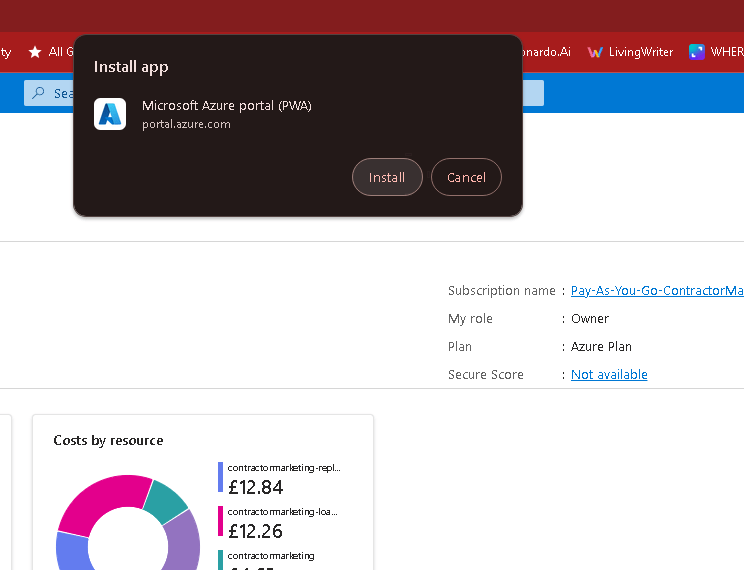Click the pink donut chart segment
This screenshot has width=744, height=570.
[x=104, y=503]
